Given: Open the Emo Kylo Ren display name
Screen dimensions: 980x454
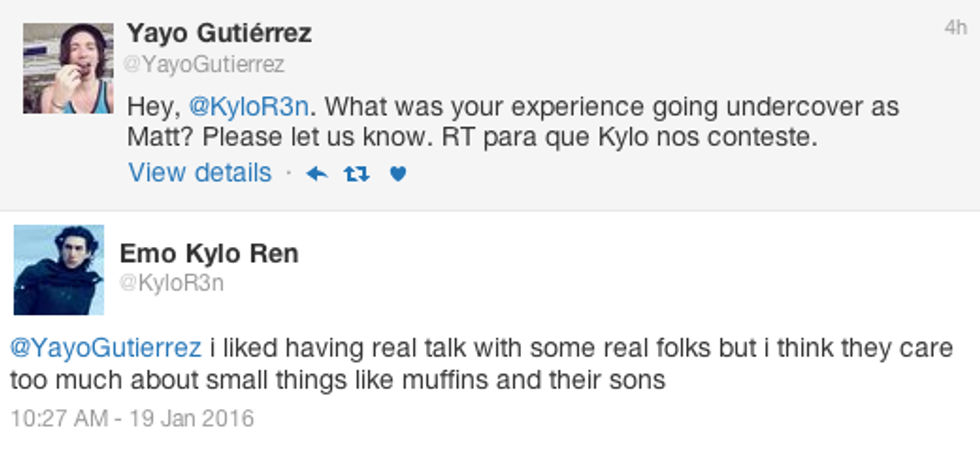Looking at the screenshot, I should point(209,254).
